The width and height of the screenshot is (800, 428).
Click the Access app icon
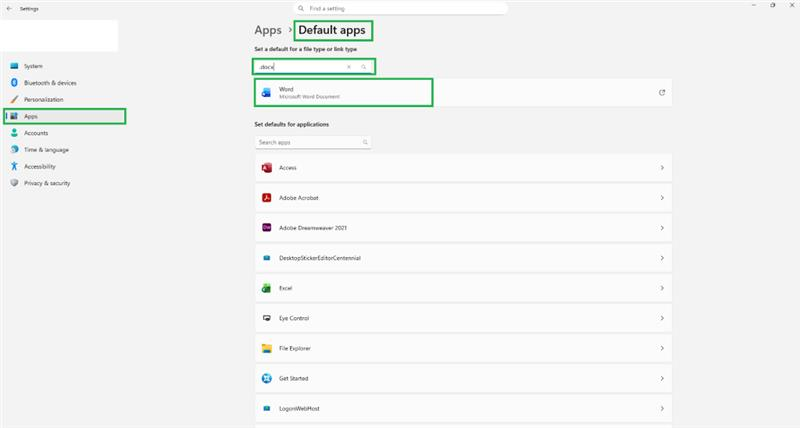pos(266,168)
